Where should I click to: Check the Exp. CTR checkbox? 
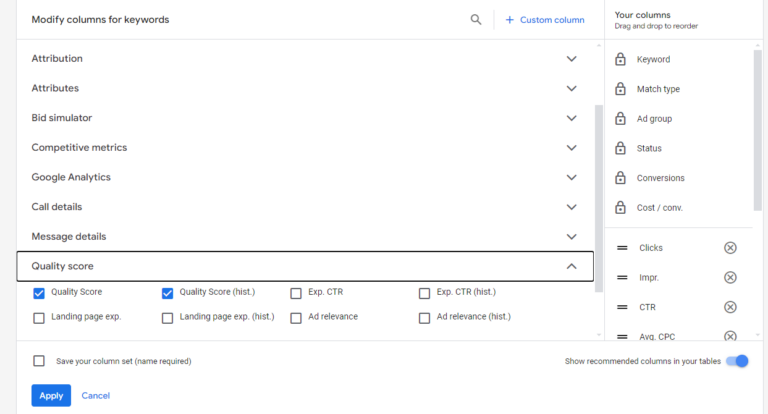click(296, 293)
